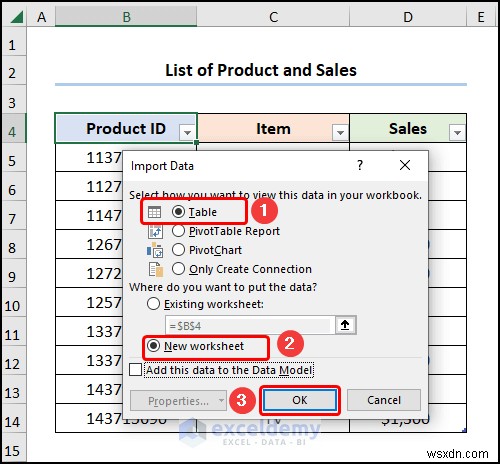Click the Product ID cell in row 6
500x464 pixels.
click(x=89, y=186)
